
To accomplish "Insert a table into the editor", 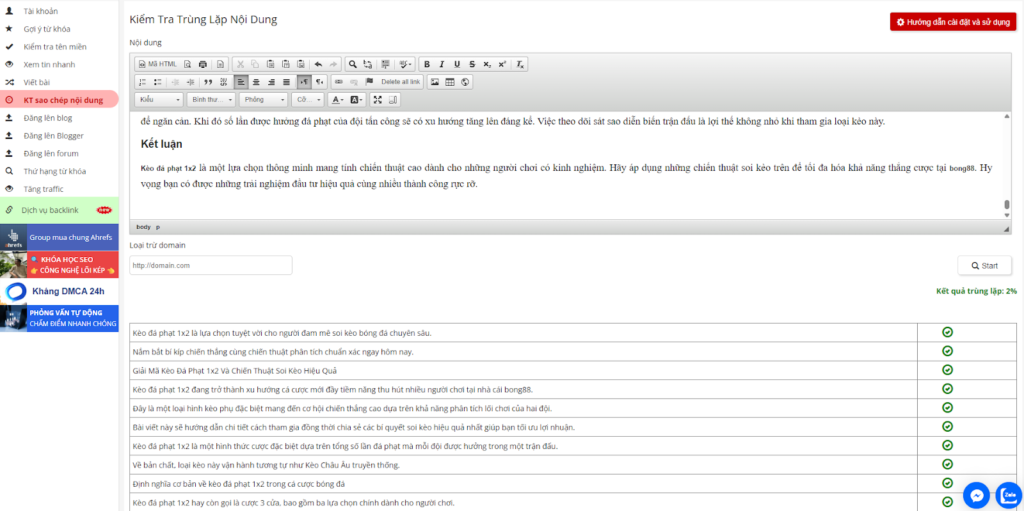I will tap(450, 82).
